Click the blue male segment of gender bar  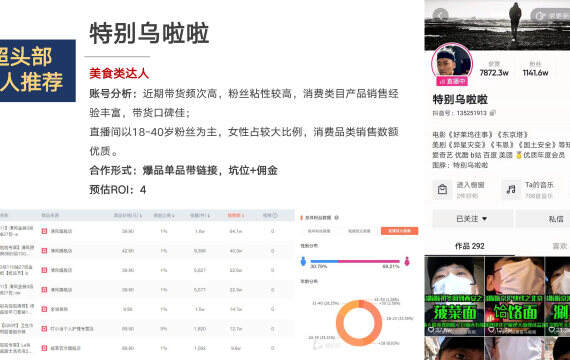(x=324, y=261)
